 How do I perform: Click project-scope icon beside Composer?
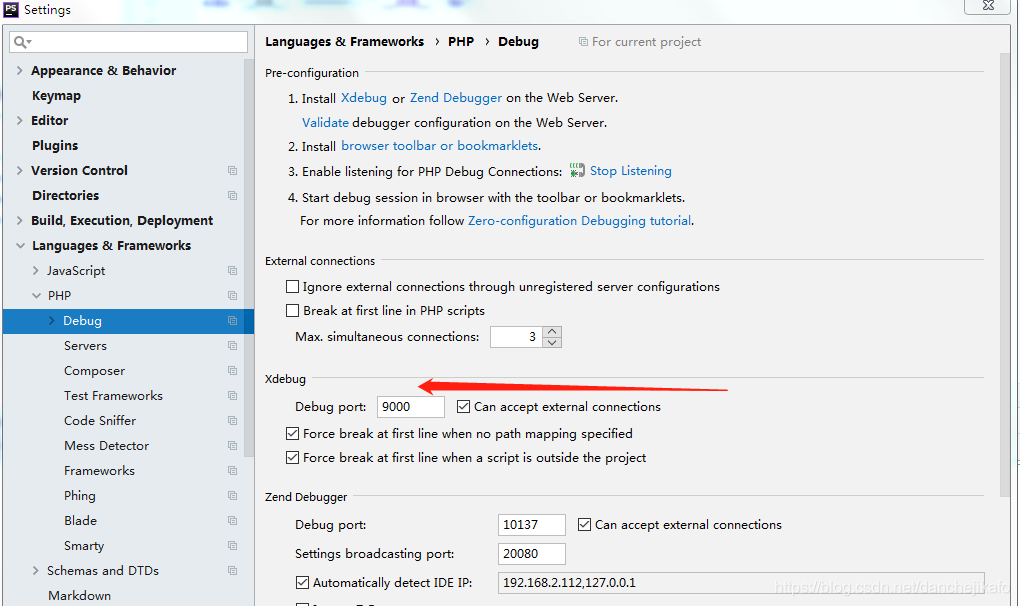pos(232,371)
